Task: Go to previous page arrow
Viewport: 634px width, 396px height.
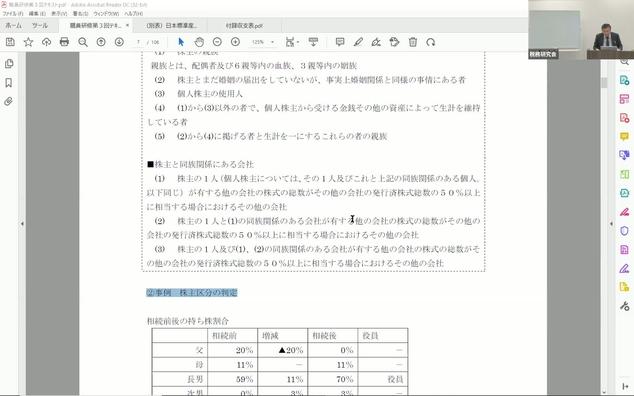Action: [x=101, y=42]
